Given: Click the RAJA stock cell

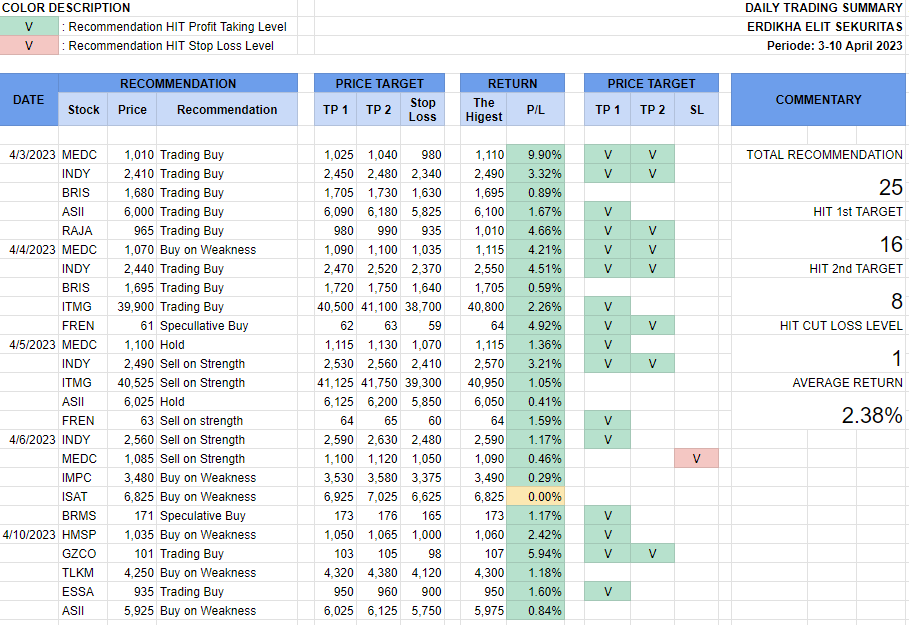Looking at the screenshot, I should point(77,231).
